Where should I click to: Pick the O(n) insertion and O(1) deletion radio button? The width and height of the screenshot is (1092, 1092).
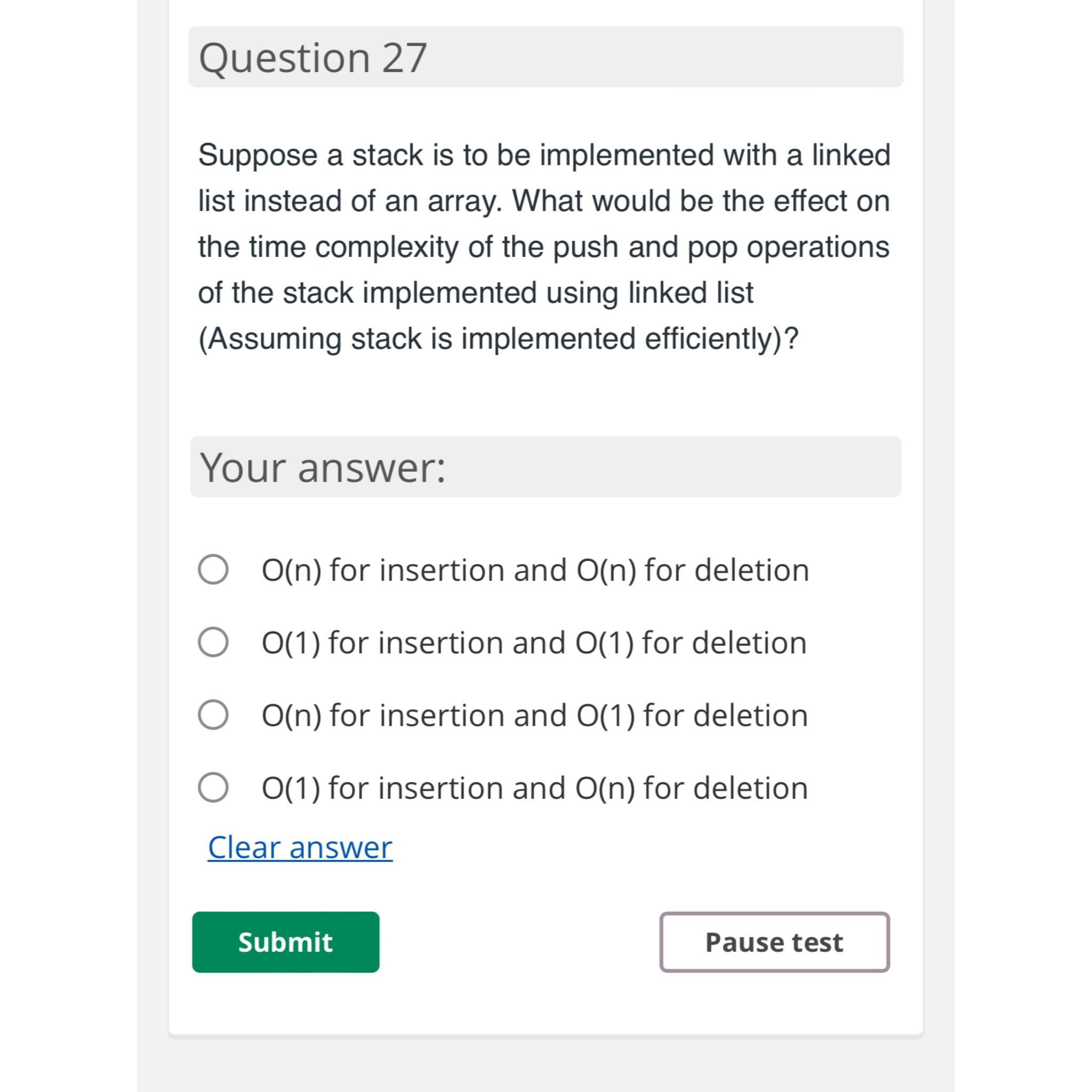(x=213, y=714)
